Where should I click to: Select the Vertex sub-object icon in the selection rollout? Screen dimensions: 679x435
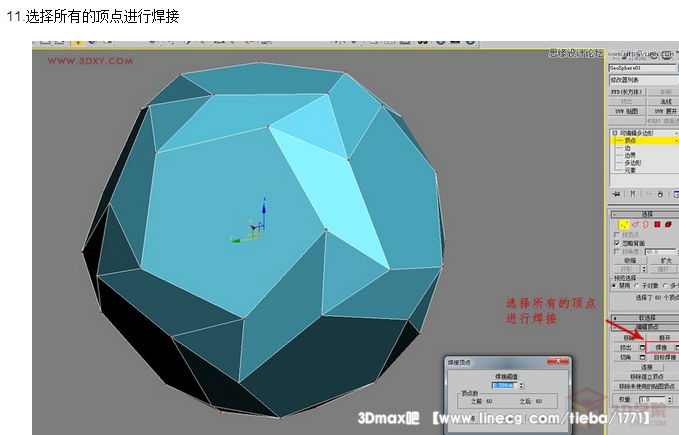(x=624, y=224)
